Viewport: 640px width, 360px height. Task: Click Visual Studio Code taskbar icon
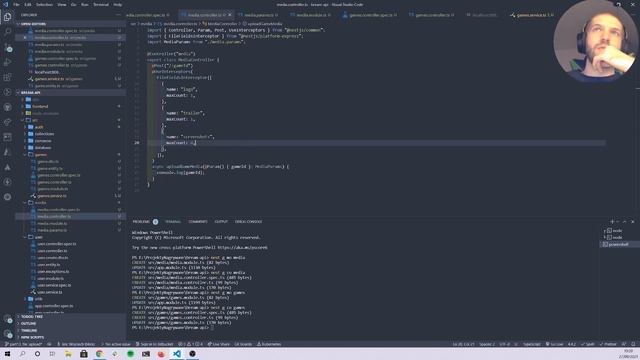click(x=177, y=354)
